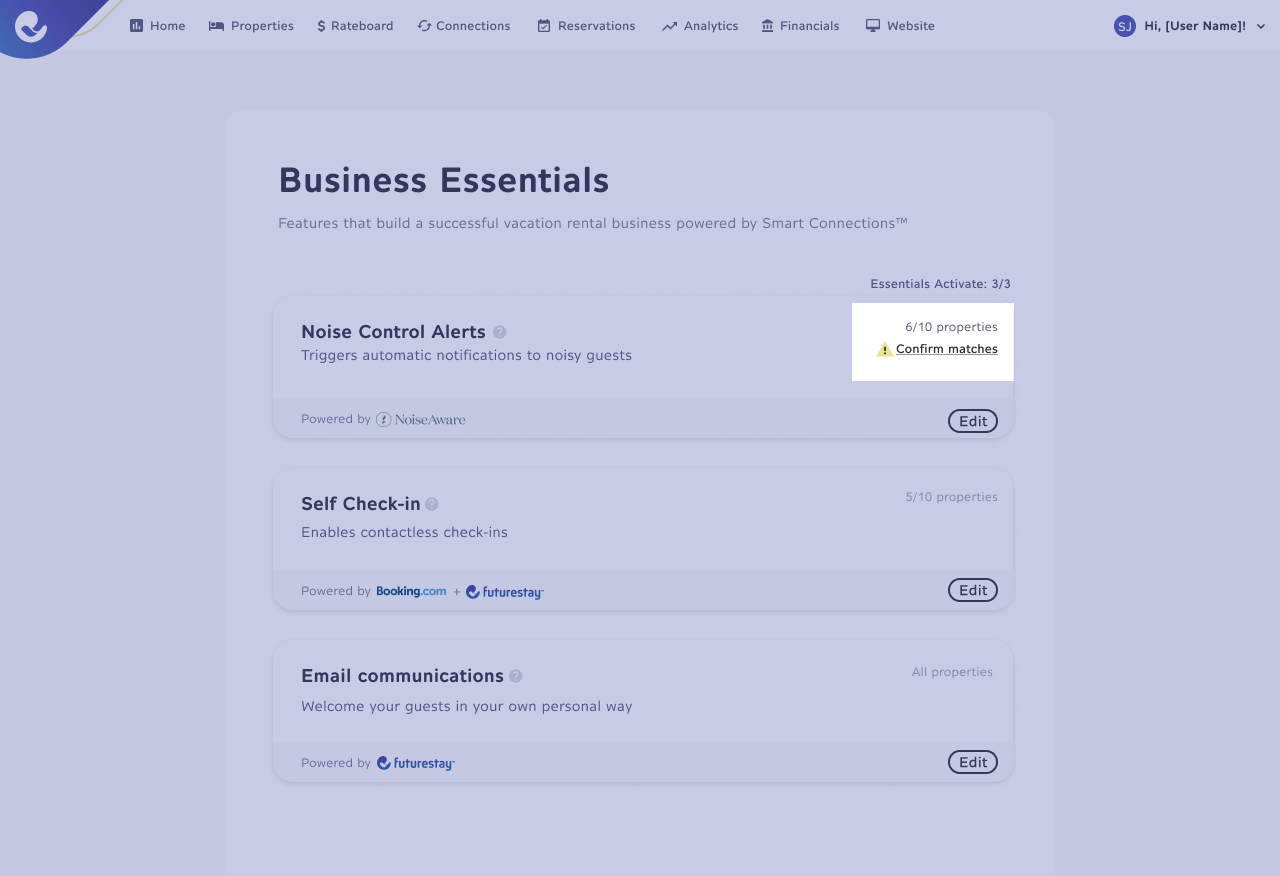Click the Futurestay logo in top corner
Image resolution: width=1280 pixels, height=876 pixels.
coord(31,26)
